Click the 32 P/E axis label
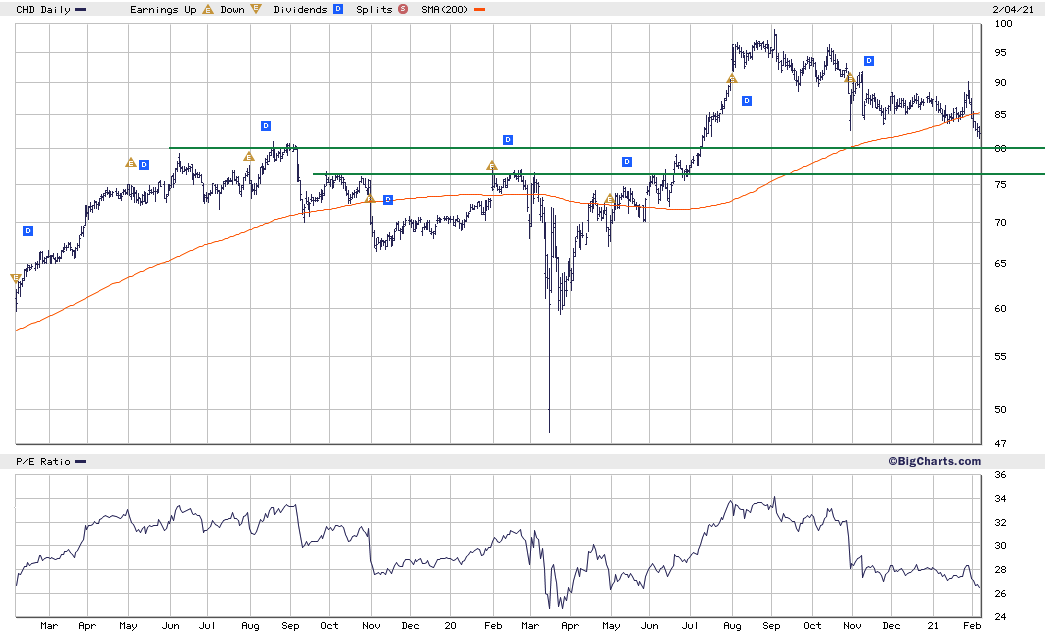Viewport: 1045px width, 635px height. point(1000,522)
